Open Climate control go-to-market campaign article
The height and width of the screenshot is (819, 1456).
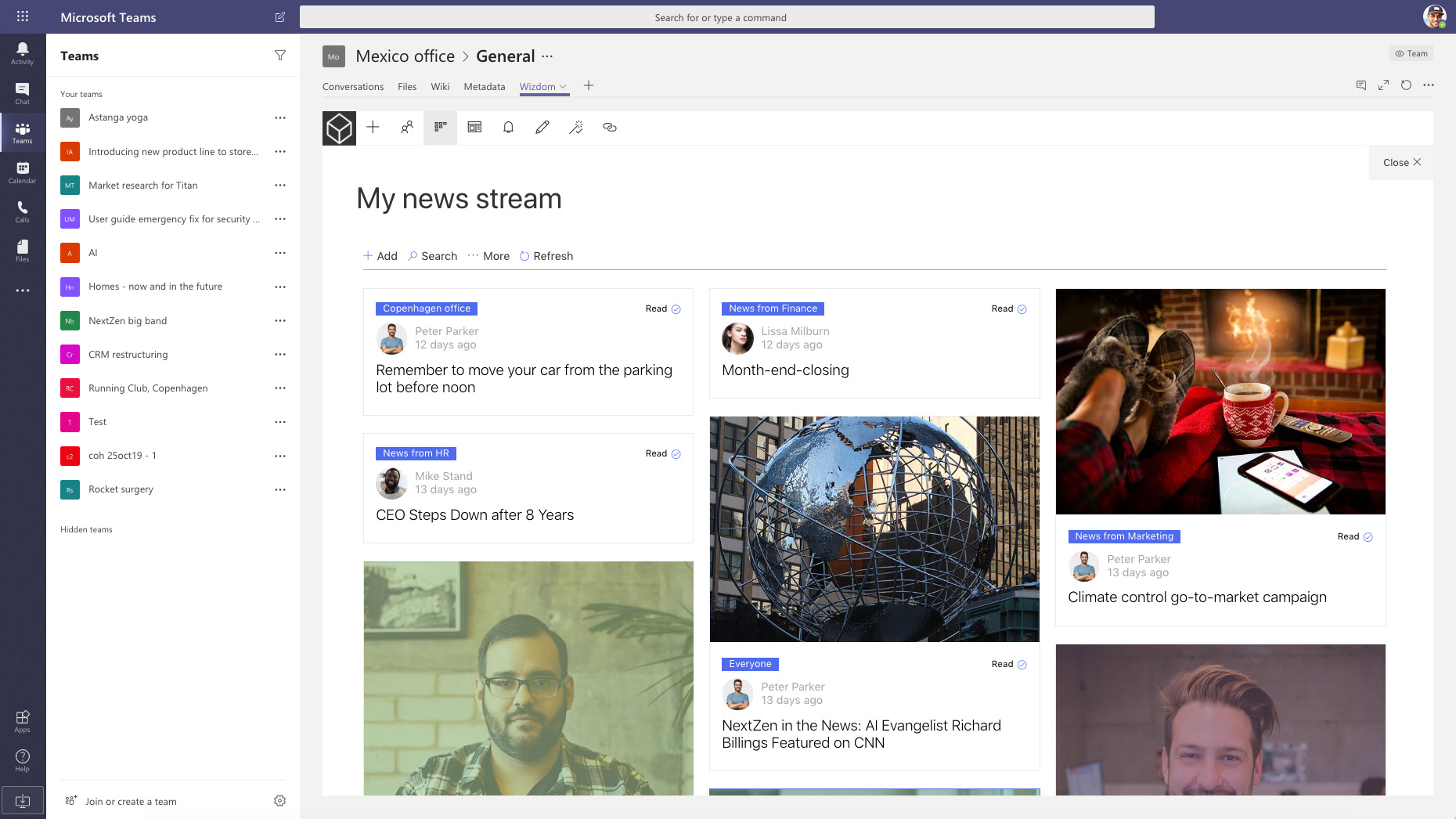[1198, 597]
